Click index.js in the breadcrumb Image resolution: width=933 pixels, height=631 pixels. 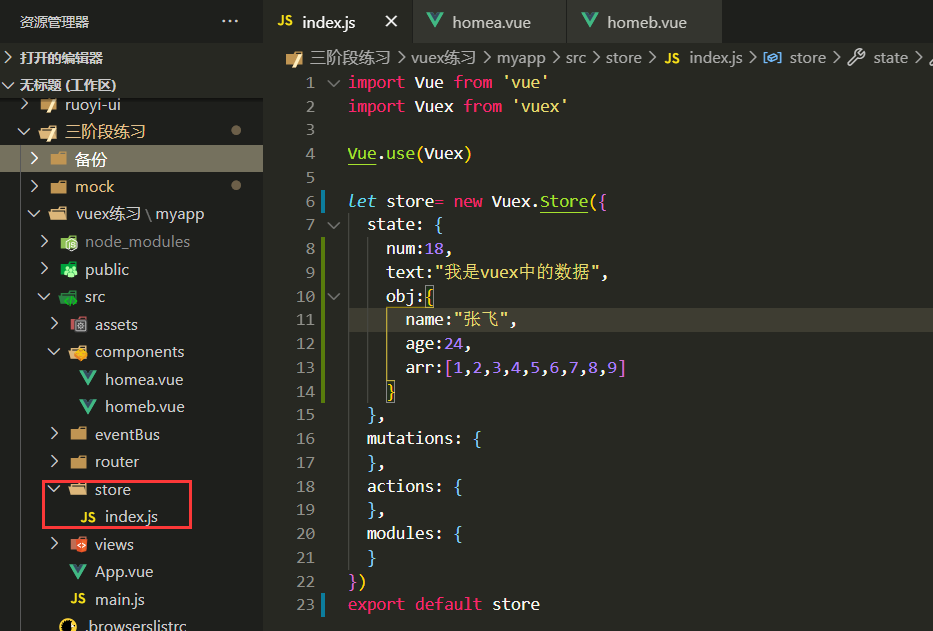point(715,58)
